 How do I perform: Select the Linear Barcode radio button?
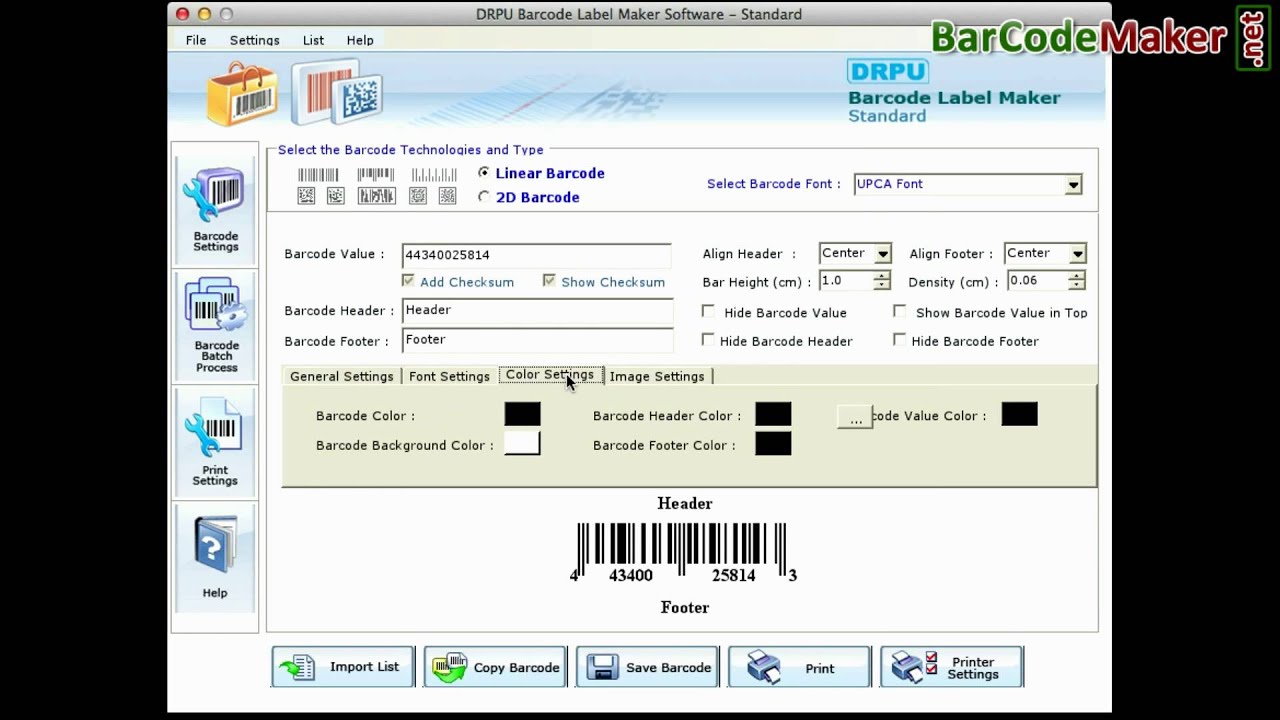[484, 173]
